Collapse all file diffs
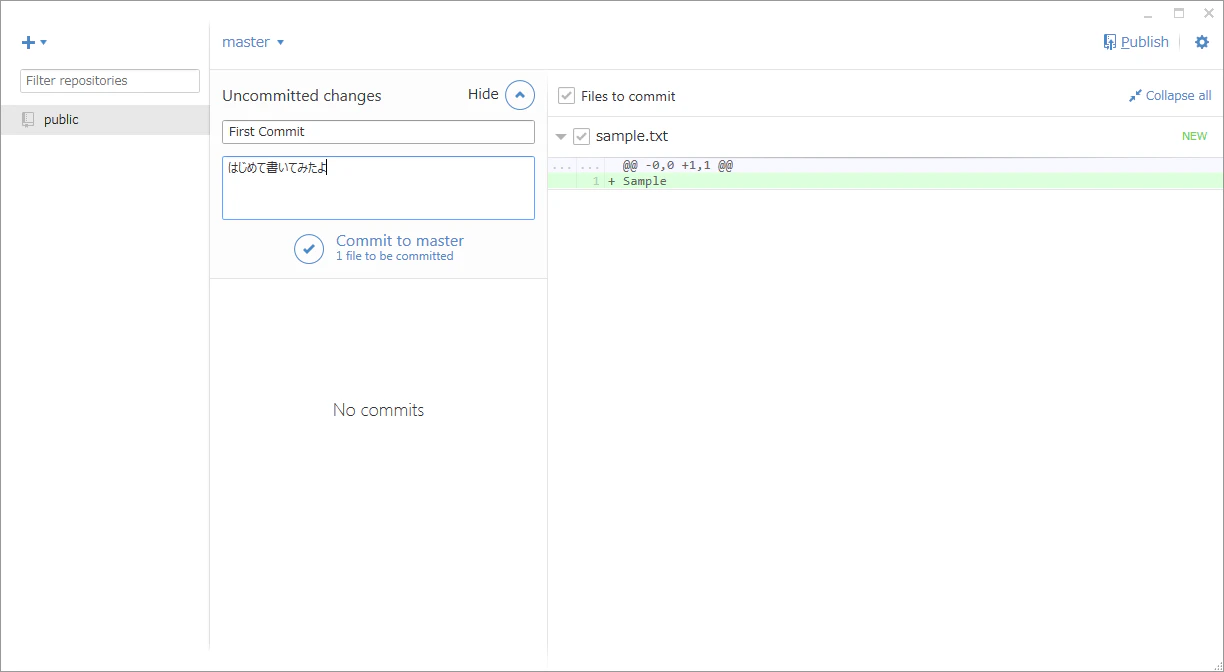1224x672 pixels. tap(1170, 96)
